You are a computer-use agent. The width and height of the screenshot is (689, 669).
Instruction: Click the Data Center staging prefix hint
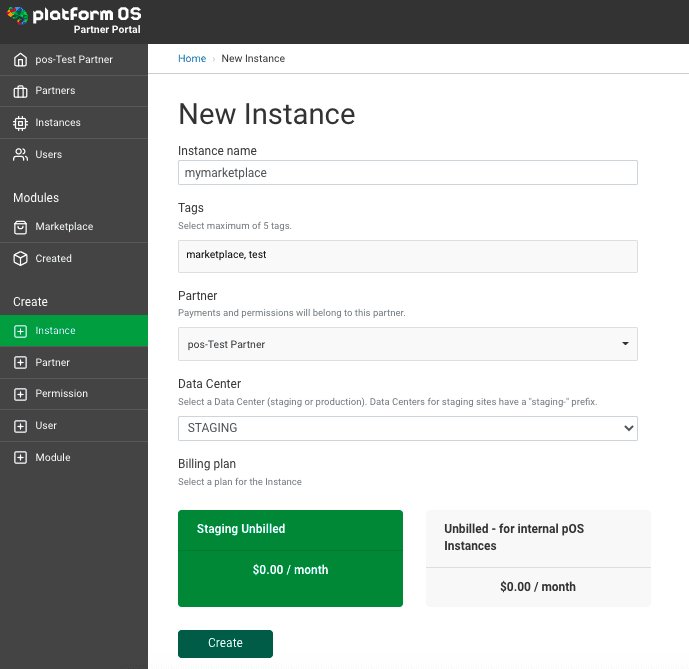388,402
